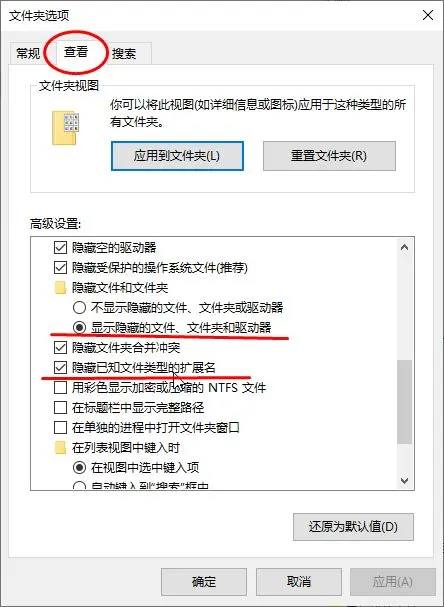Viewport: 444px width, 607px height.
Task: Click the scrollbar up arrow in 高级设置
Action: (x=405, y=247)
